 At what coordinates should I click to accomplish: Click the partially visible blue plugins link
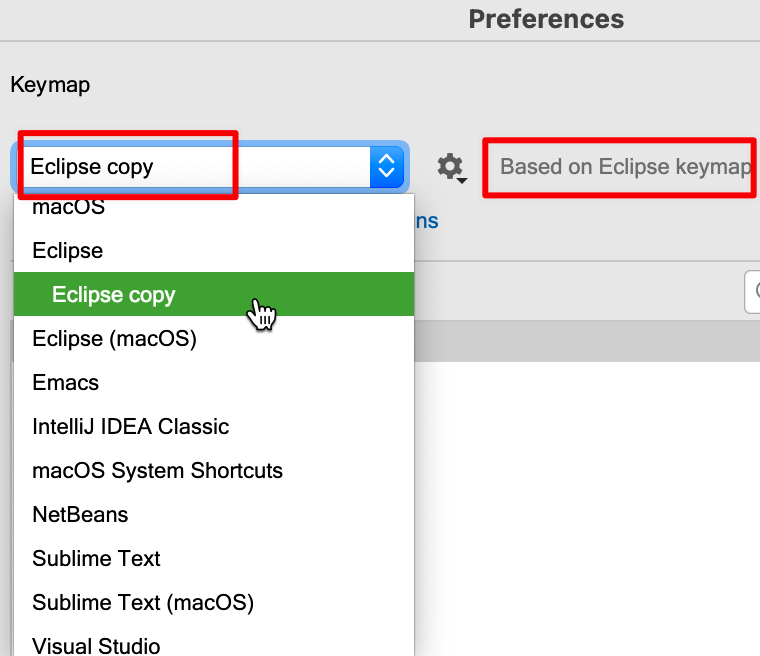coord(427,221)
